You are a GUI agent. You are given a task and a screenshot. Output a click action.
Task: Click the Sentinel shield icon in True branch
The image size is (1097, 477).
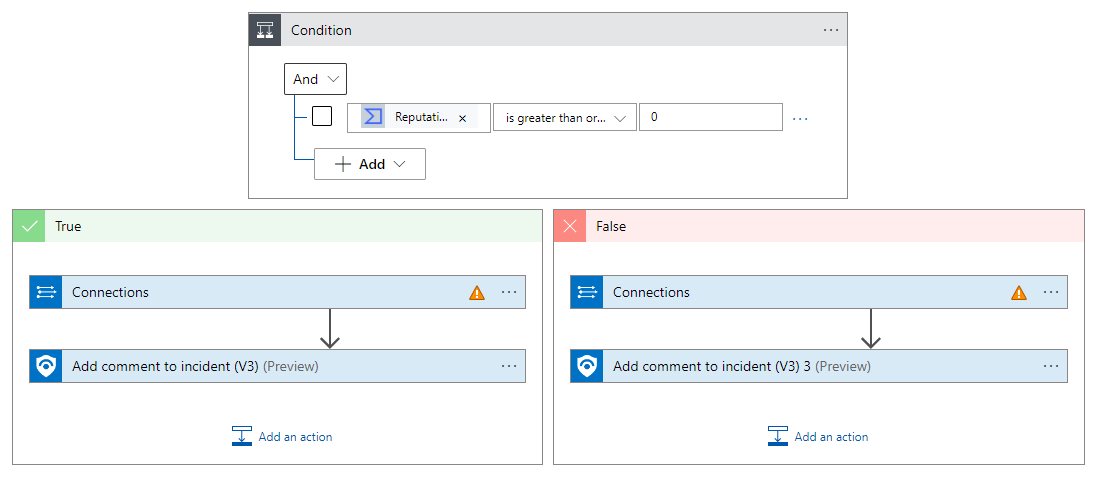click(x=46, y=366)
